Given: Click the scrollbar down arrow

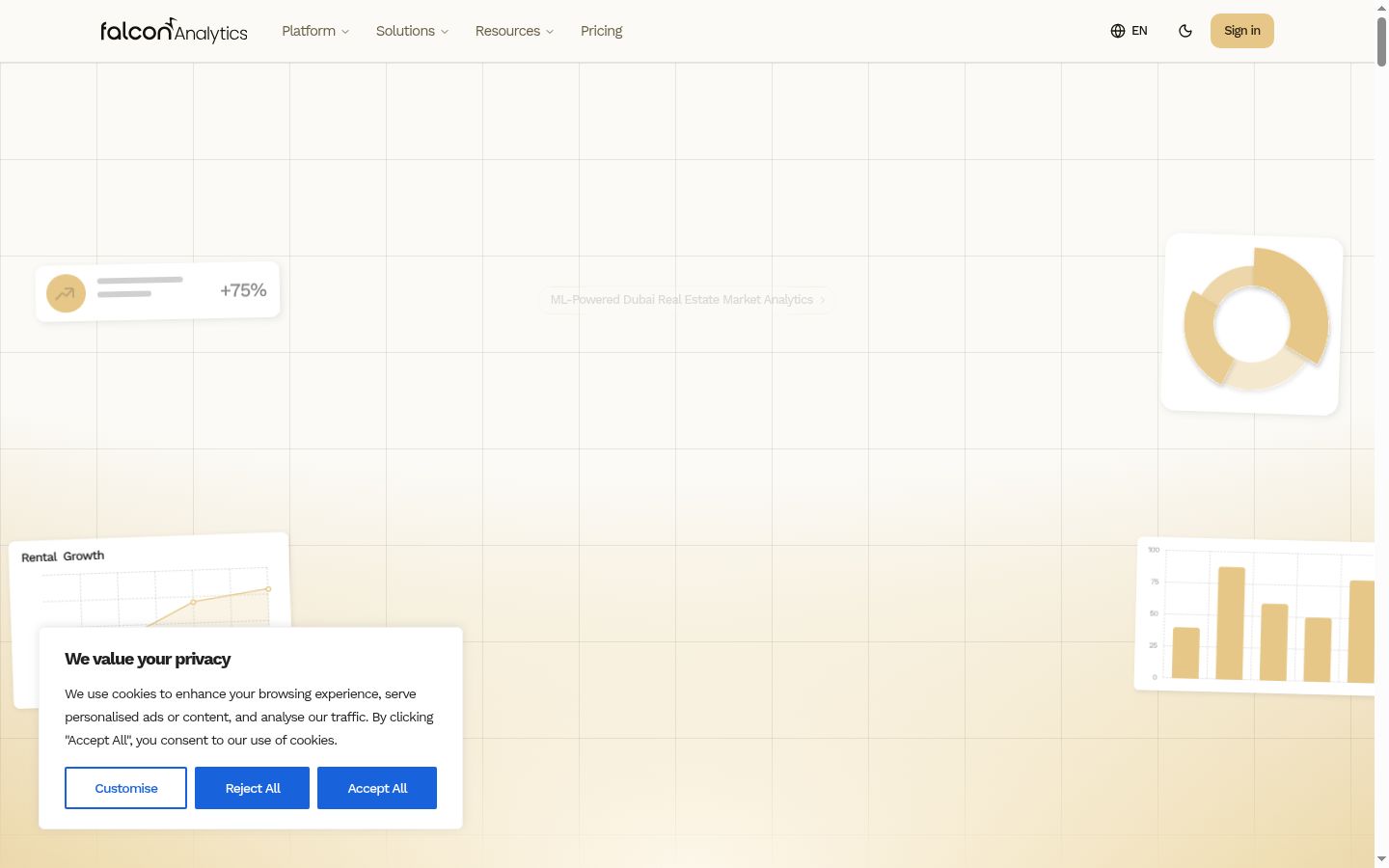Looking at the screenshot, I should (1381, 859).
